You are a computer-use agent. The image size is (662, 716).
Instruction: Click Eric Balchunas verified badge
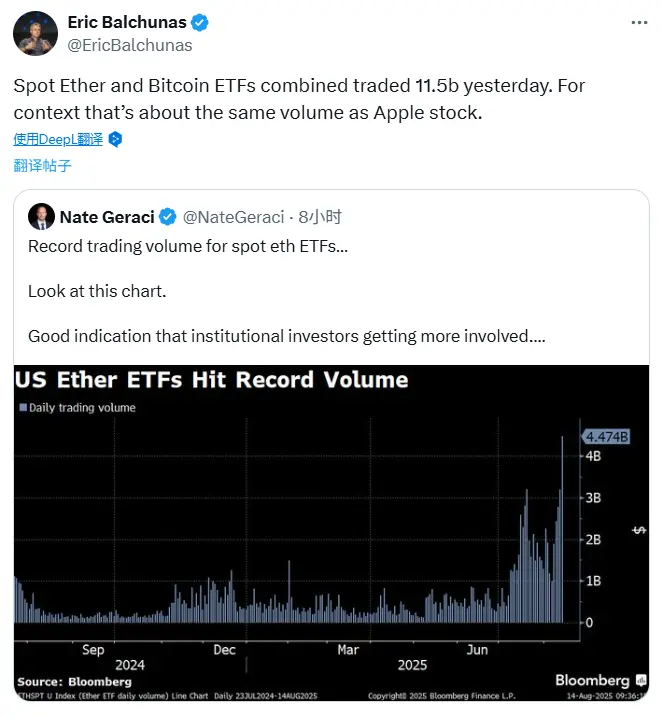pyautogui.click(x=200, y=22)
